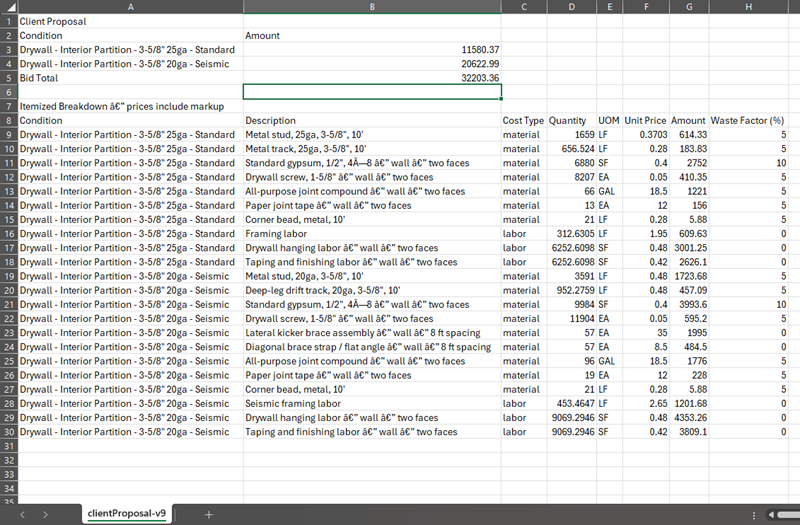Viewport: 800px width, 525px height.
Task: Select row 1 header
Action: [x=9, y=21]
